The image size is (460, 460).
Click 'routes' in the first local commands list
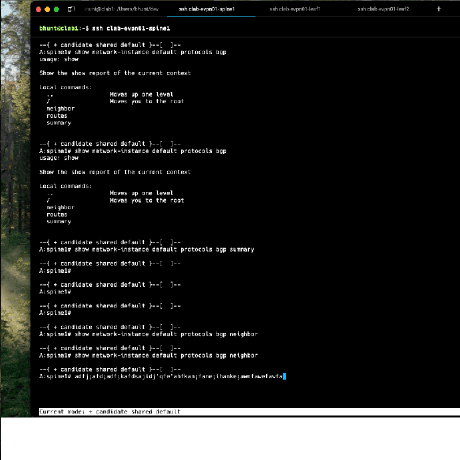pos(57,116)
